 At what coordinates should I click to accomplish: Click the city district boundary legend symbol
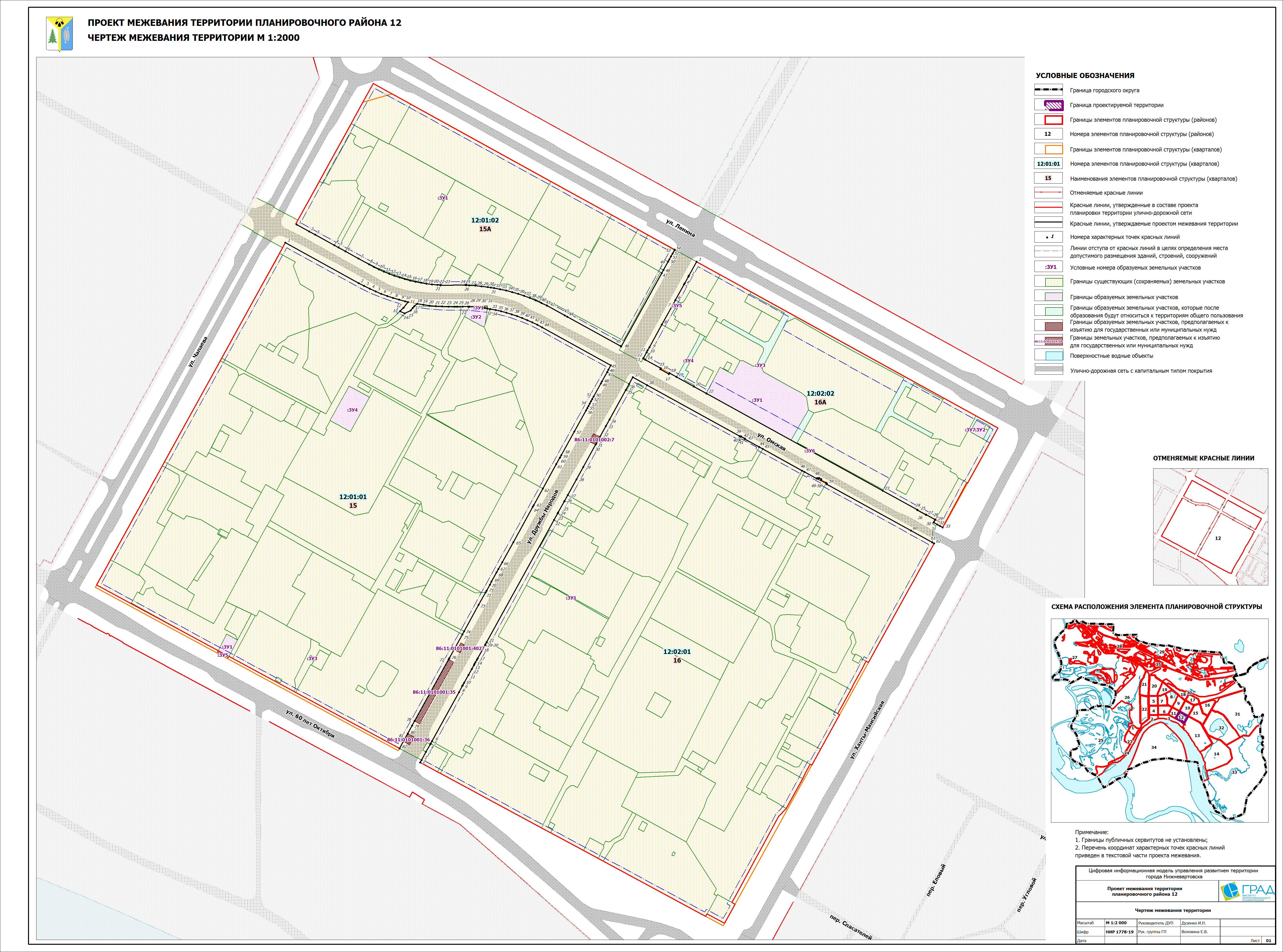1048,90
